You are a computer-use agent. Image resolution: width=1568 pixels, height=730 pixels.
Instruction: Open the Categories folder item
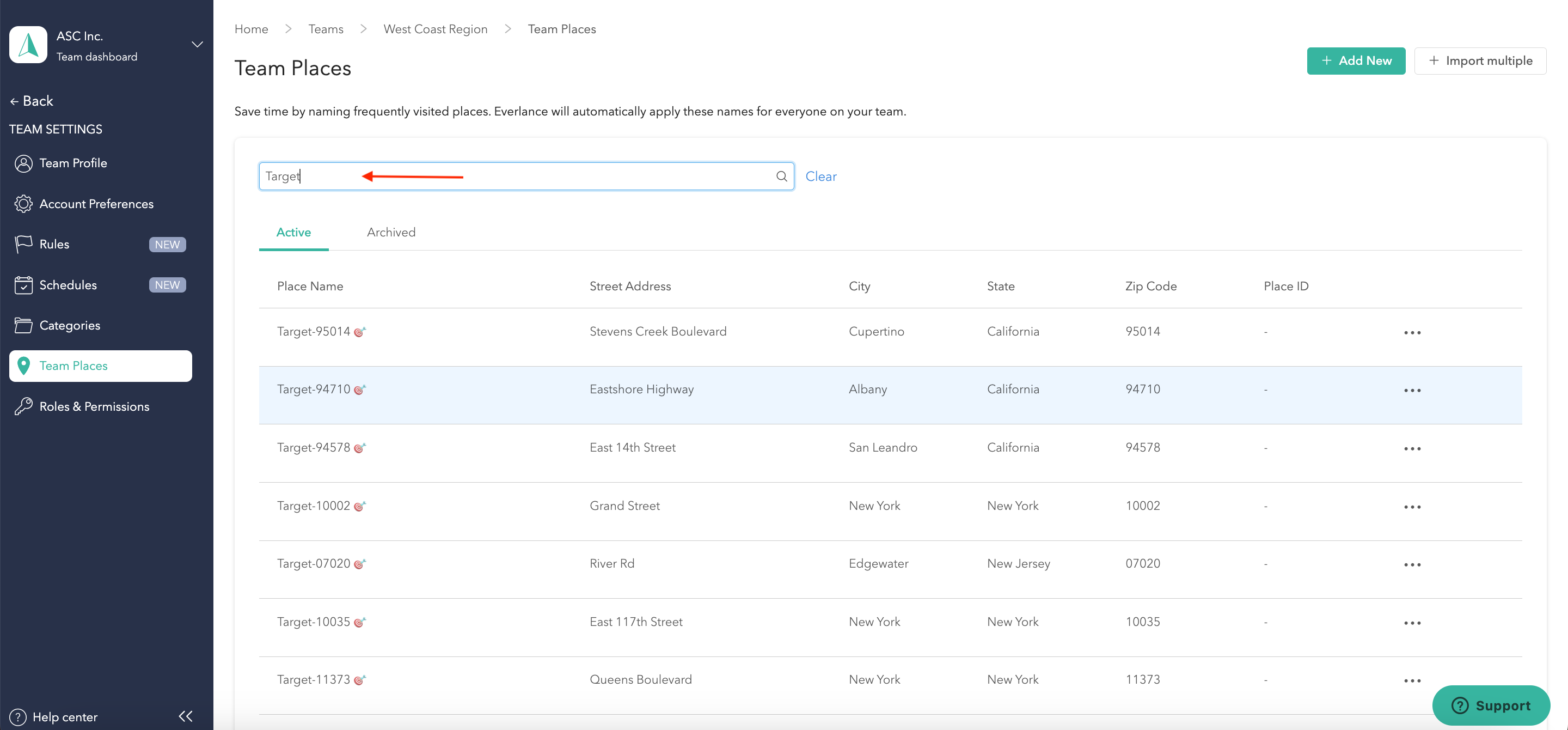click(70, 325)
